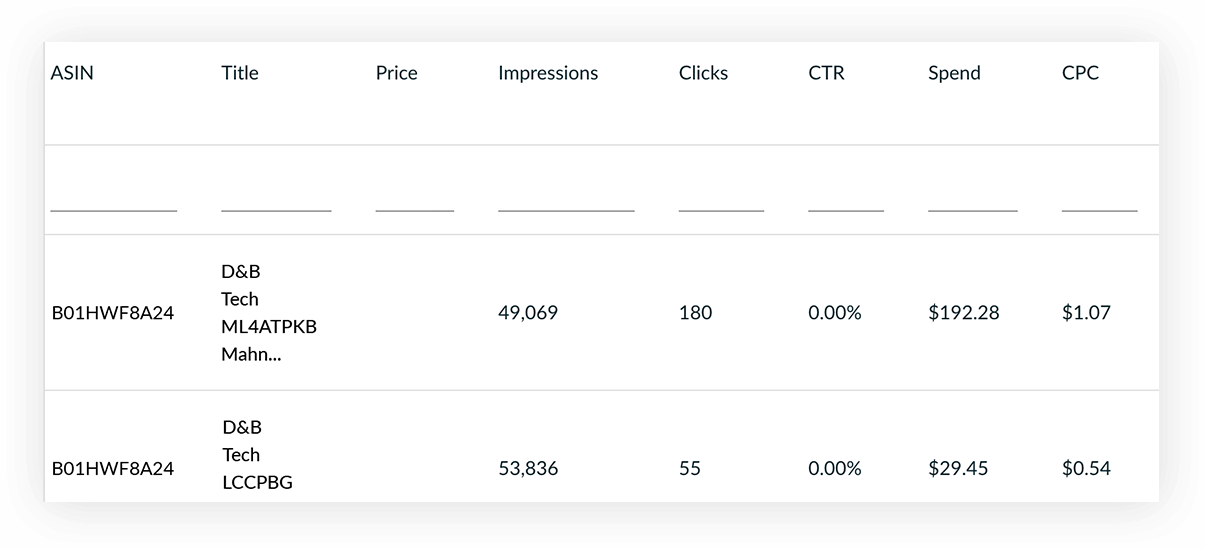This screenshot has width=1206, height=550.
Task: Focus the Clicks filter input
Action: tap(721, 198)
